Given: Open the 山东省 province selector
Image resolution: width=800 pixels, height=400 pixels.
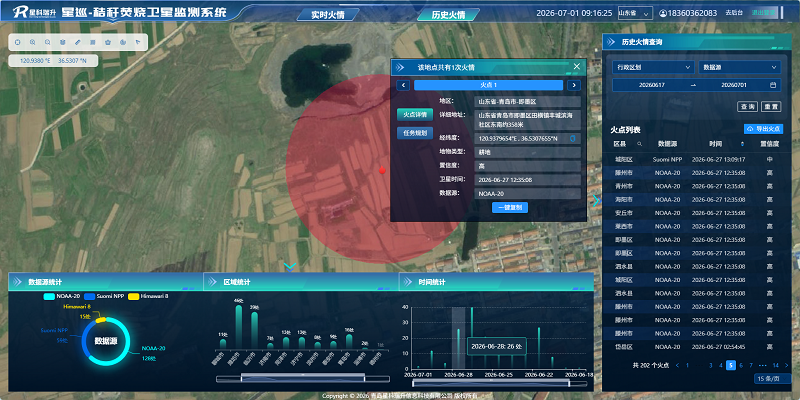Looking at the screenshot, I should (635, 13).
